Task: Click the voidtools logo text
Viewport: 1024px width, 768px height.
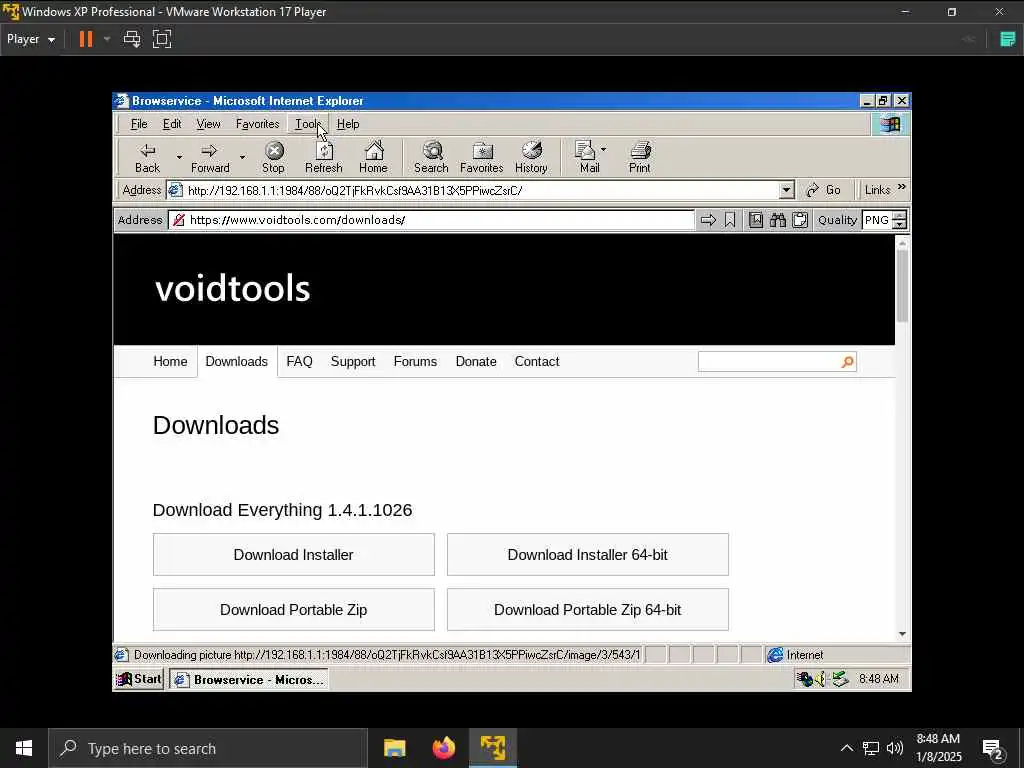Action: (x=232, y=288)
